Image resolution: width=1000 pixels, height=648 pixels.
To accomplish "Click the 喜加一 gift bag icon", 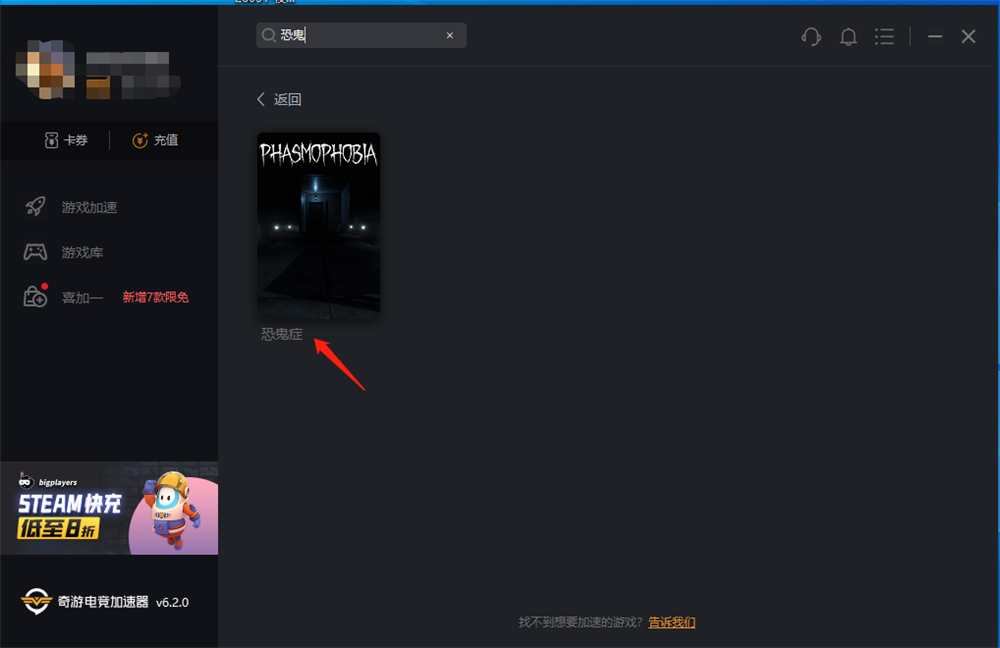I will pos(35,297).
